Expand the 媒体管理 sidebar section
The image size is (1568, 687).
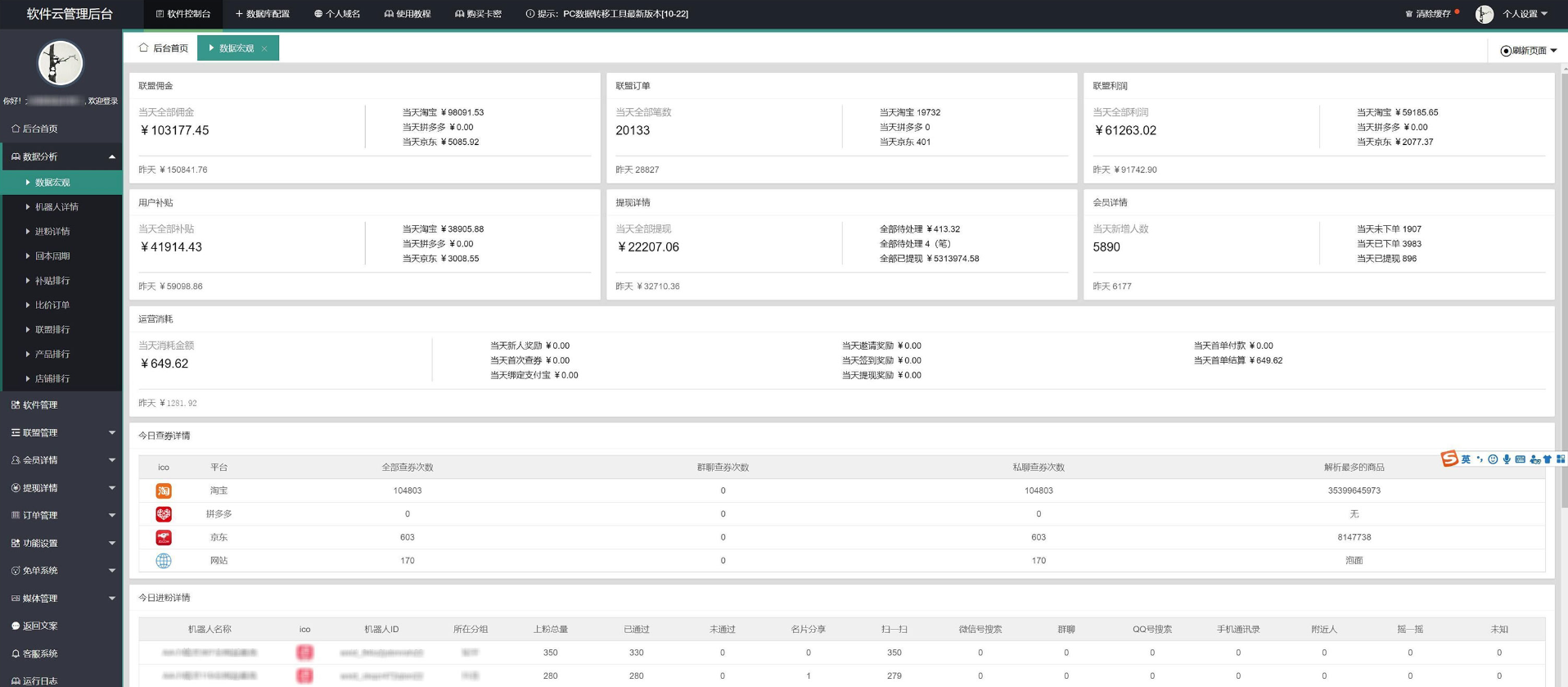point(61,599)
